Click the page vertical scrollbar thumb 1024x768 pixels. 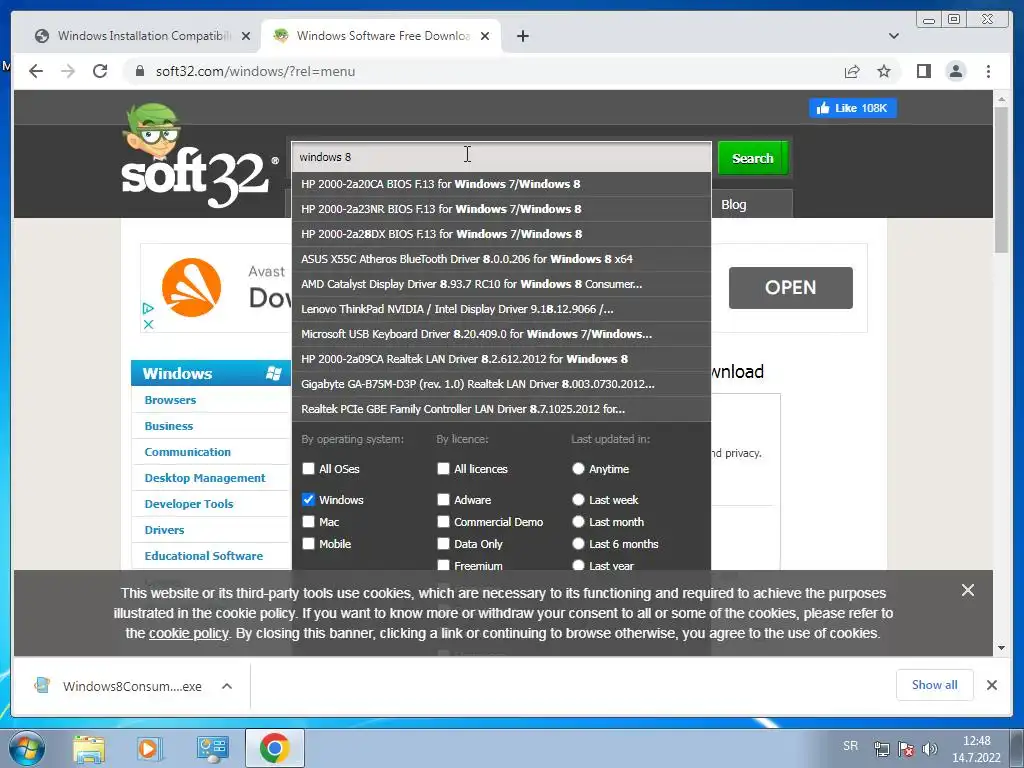point(1001,180)
